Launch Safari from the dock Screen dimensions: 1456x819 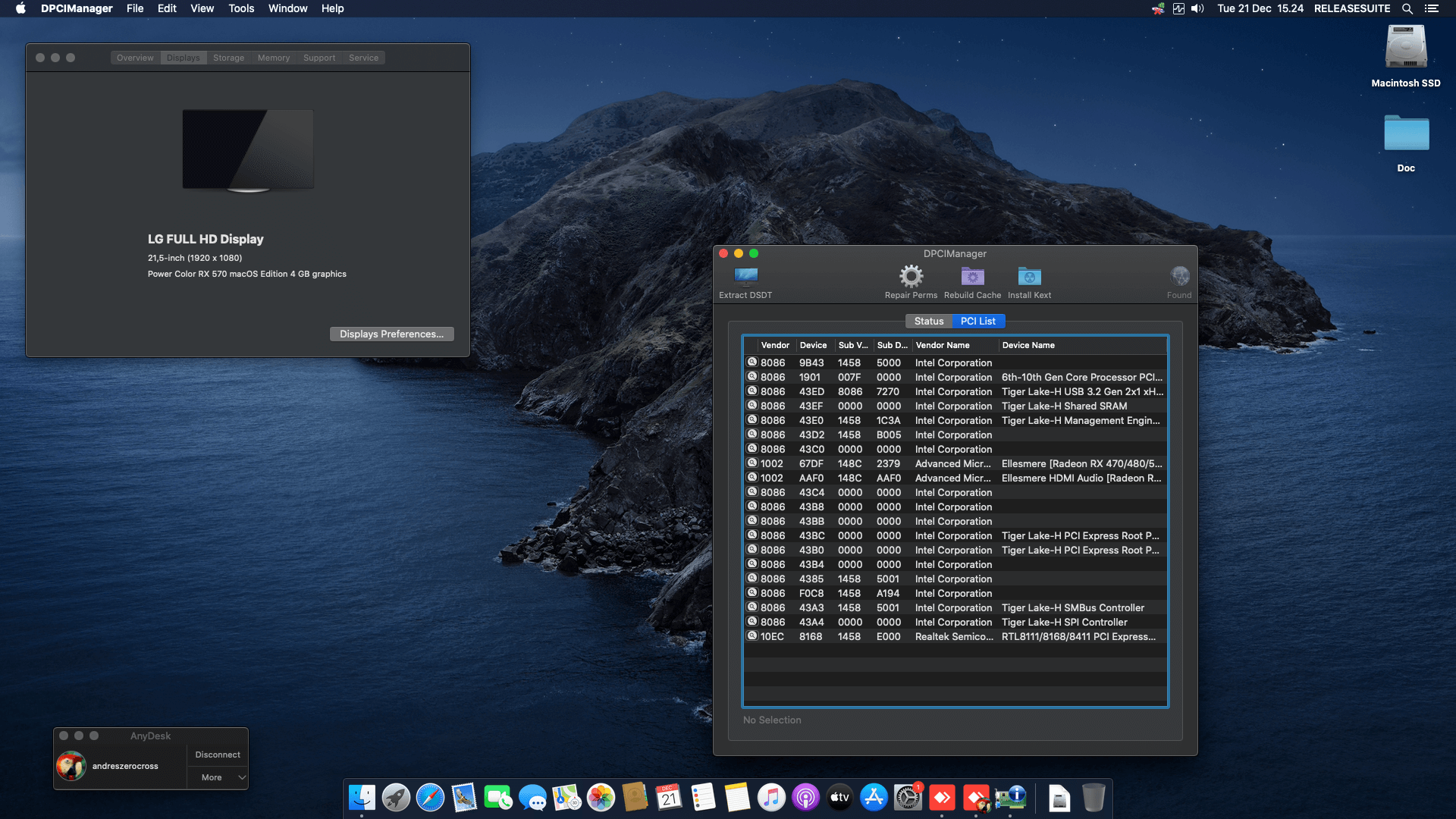[430, 798]
